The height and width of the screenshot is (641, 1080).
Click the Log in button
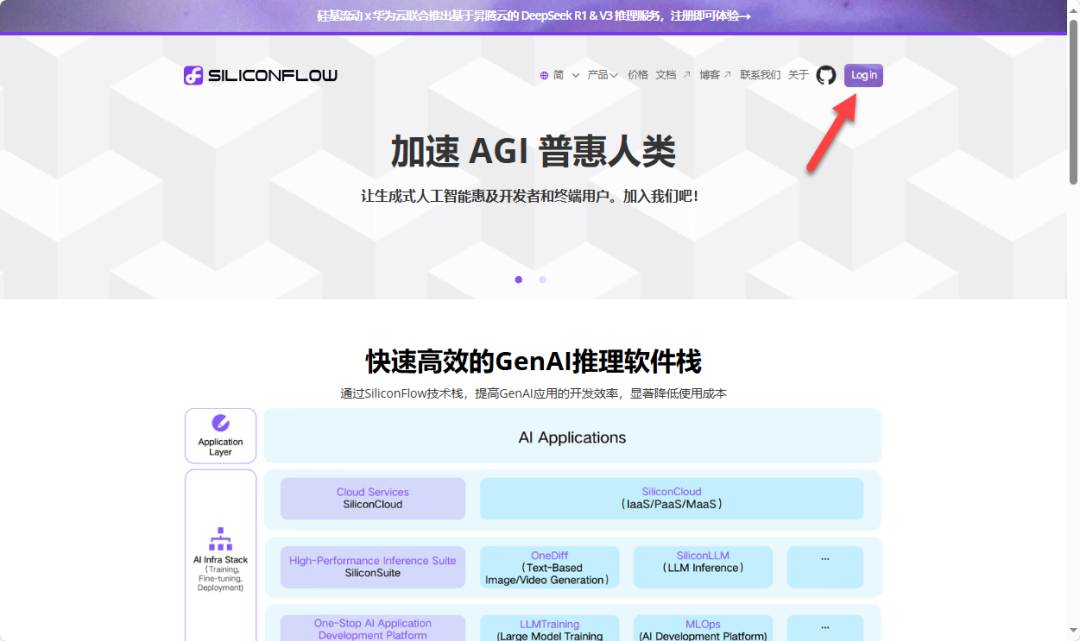864,75
